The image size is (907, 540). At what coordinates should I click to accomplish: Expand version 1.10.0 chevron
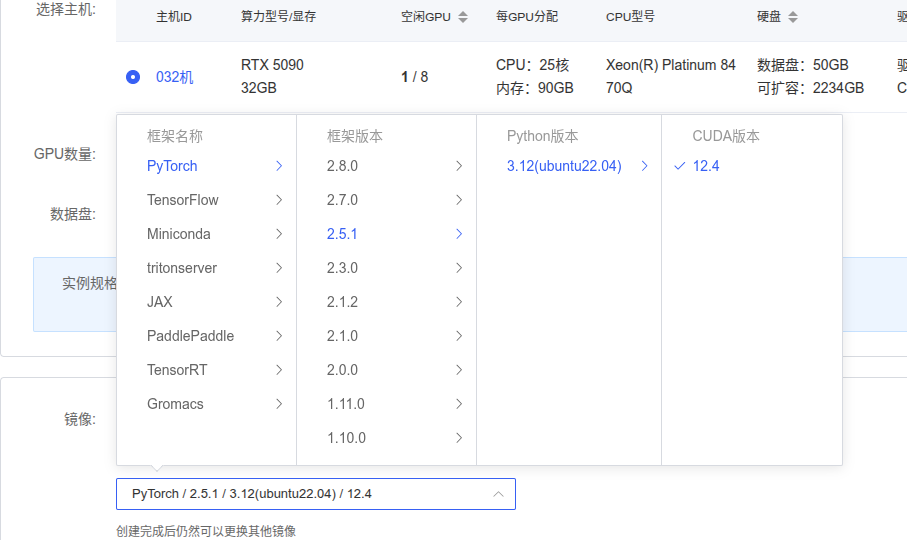(x=459, y=438)
